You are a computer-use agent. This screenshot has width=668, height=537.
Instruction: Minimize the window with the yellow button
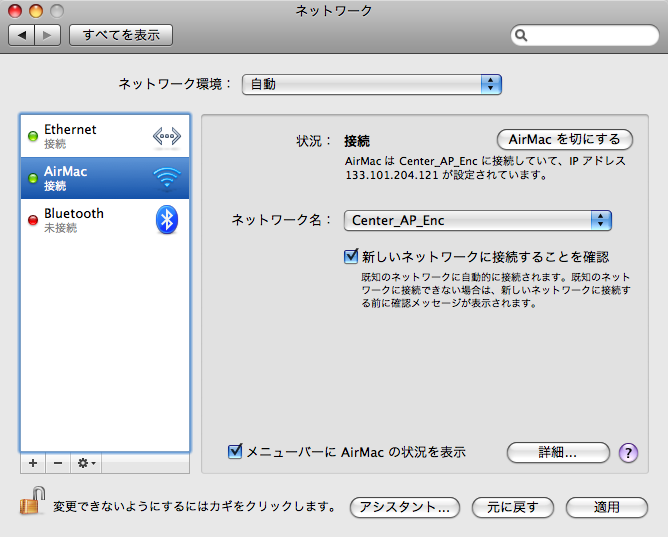point(36,11)
